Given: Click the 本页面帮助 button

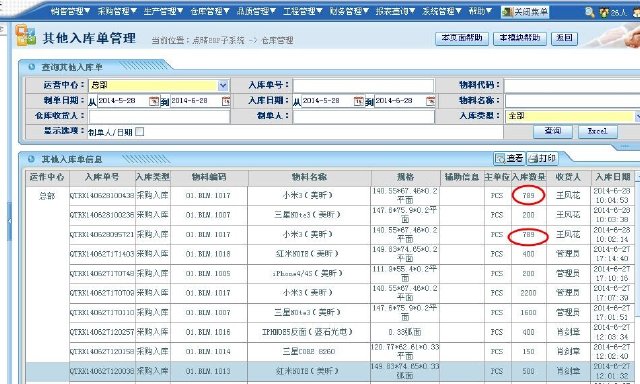Looking at the screenshot, I should 462,38.
